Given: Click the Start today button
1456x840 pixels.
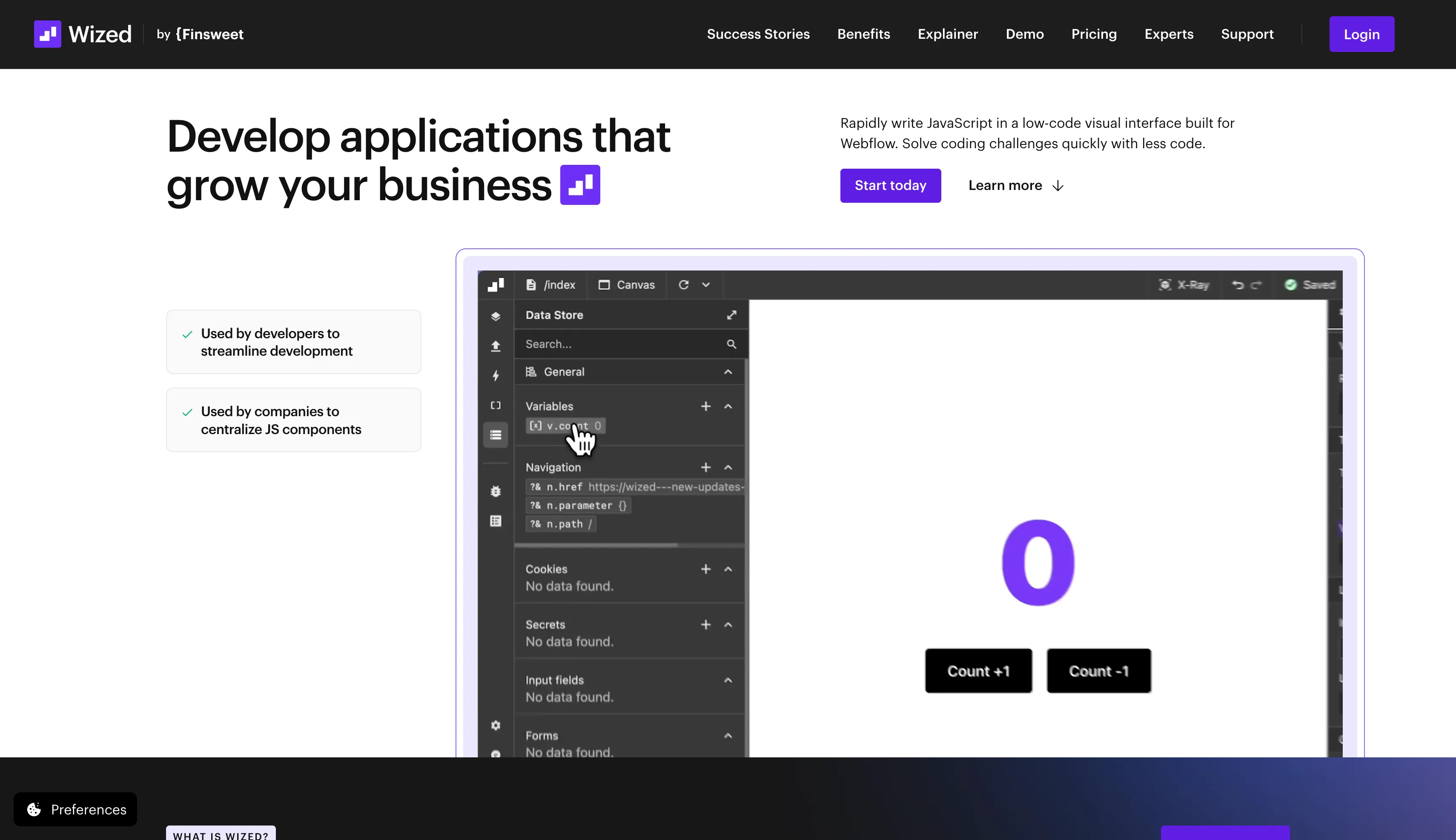Looking at the screenshot, I should [890, 185].
